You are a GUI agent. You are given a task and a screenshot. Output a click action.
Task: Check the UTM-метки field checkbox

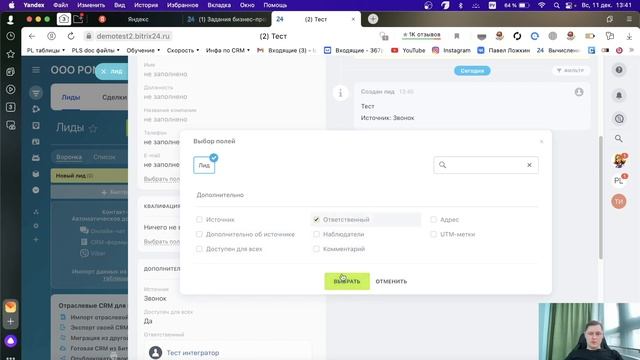pos(433,234)
